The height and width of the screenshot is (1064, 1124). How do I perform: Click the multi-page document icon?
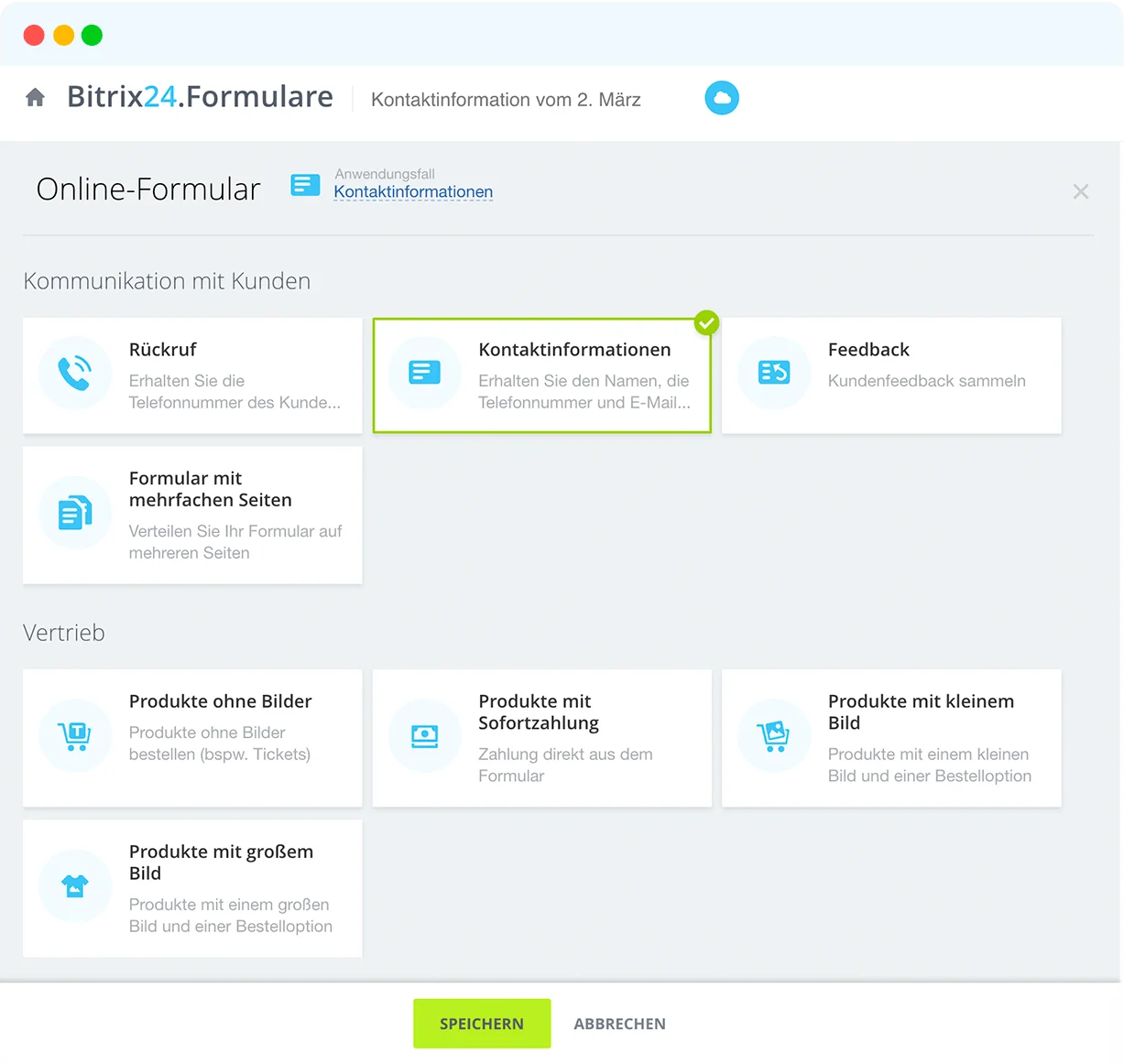75,513
